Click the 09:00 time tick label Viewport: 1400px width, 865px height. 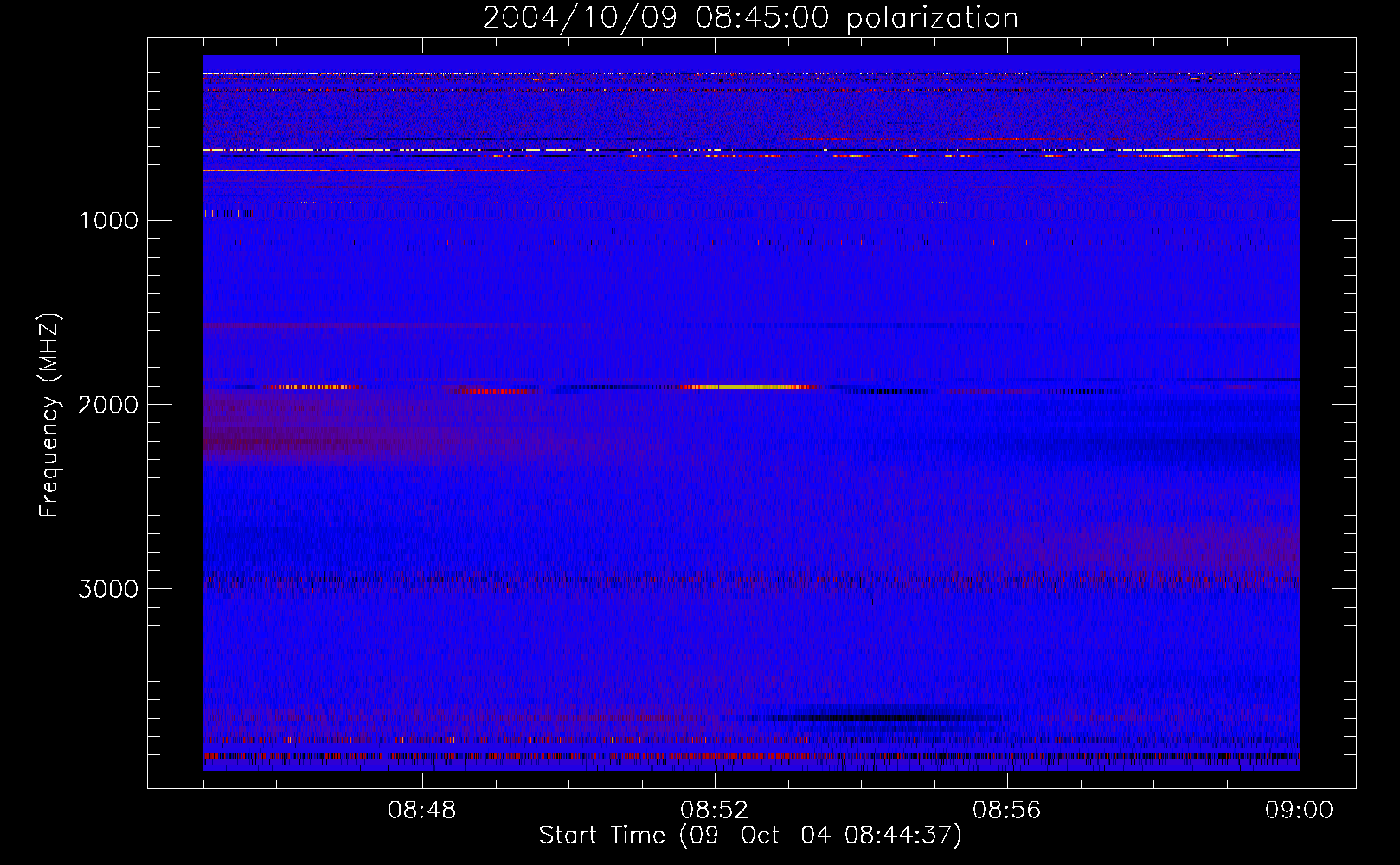coord(1300,811)
